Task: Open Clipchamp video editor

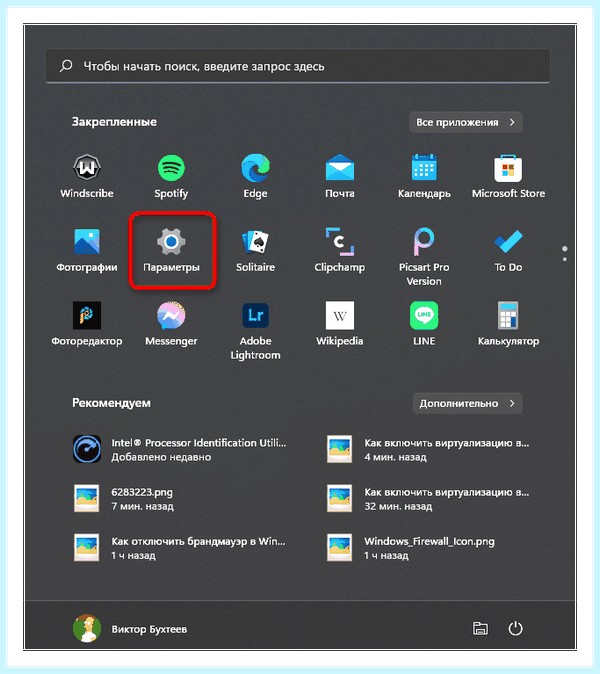Action: [x=340, y=250]
